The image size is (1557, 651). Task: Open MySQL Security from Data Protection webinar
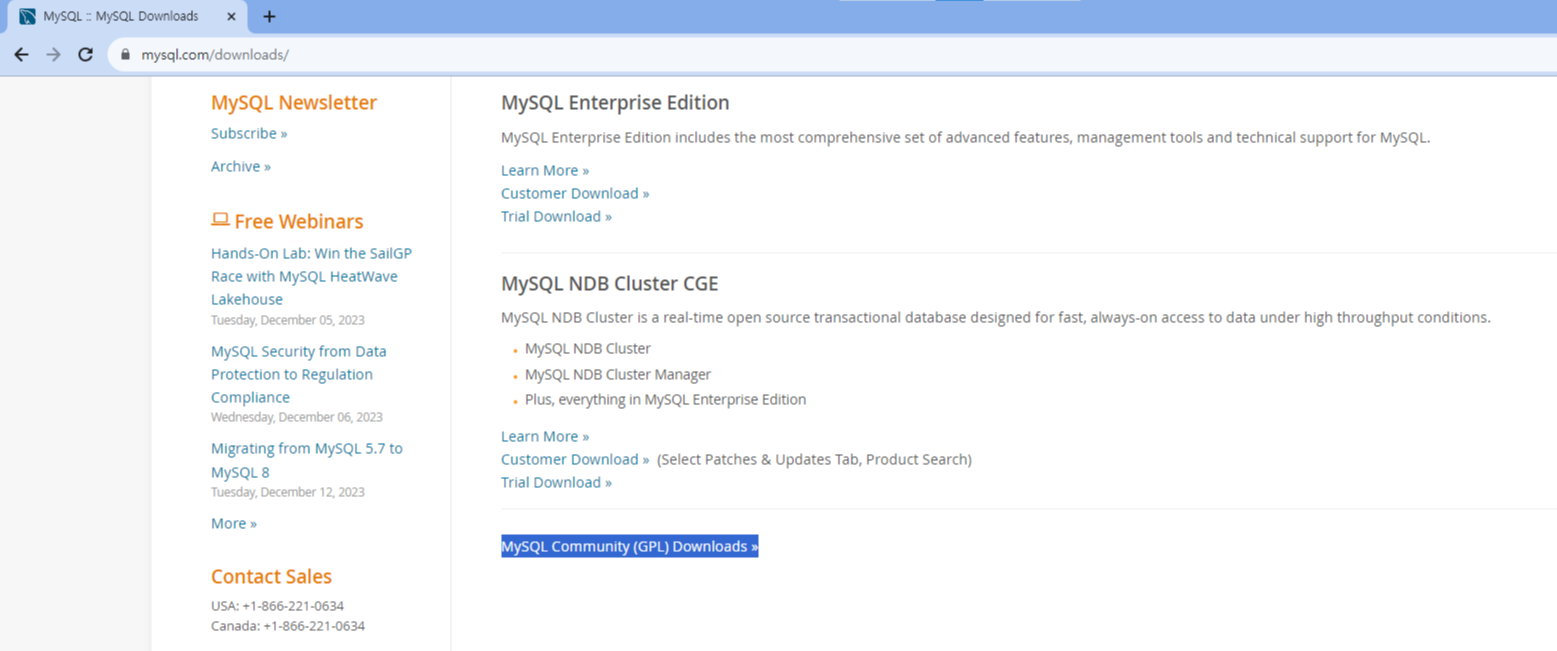pyautogui.click(x=299, y=374)
